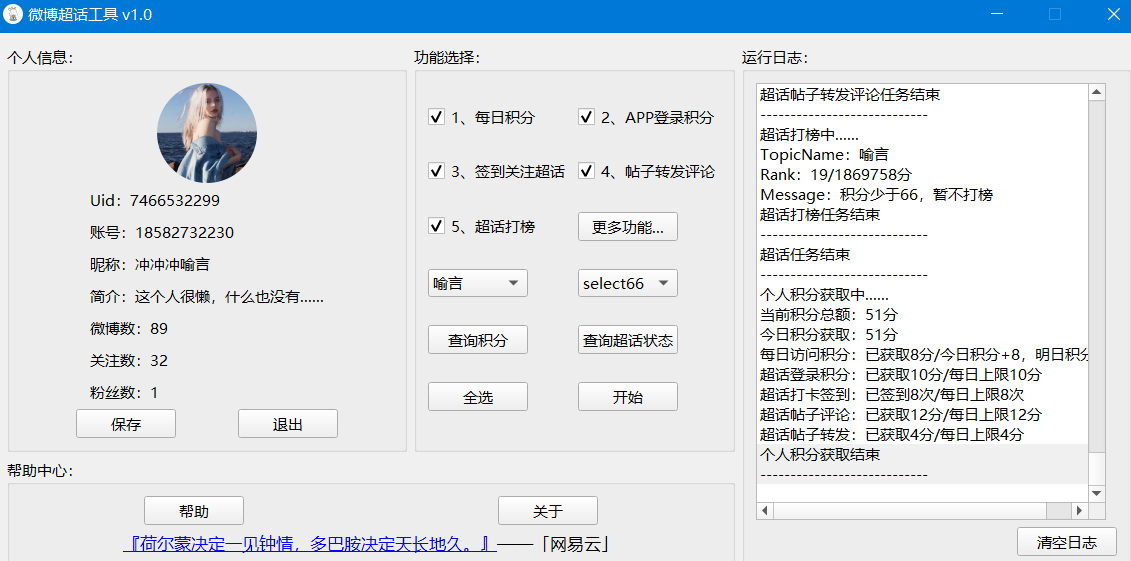Click log line 超话任务结束

point(804,255)
